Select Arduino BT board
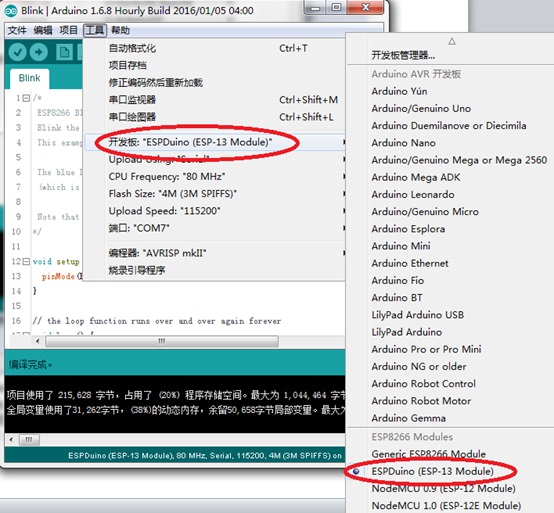This screenshot has height=513, width=554. coord(449,297)
